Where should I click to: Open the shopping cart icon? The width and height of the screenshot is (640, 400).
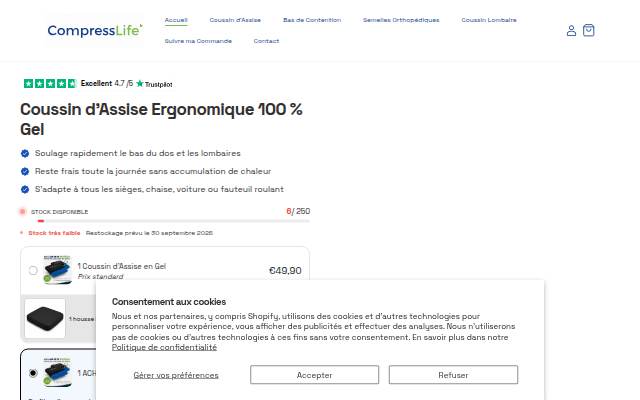588,30
